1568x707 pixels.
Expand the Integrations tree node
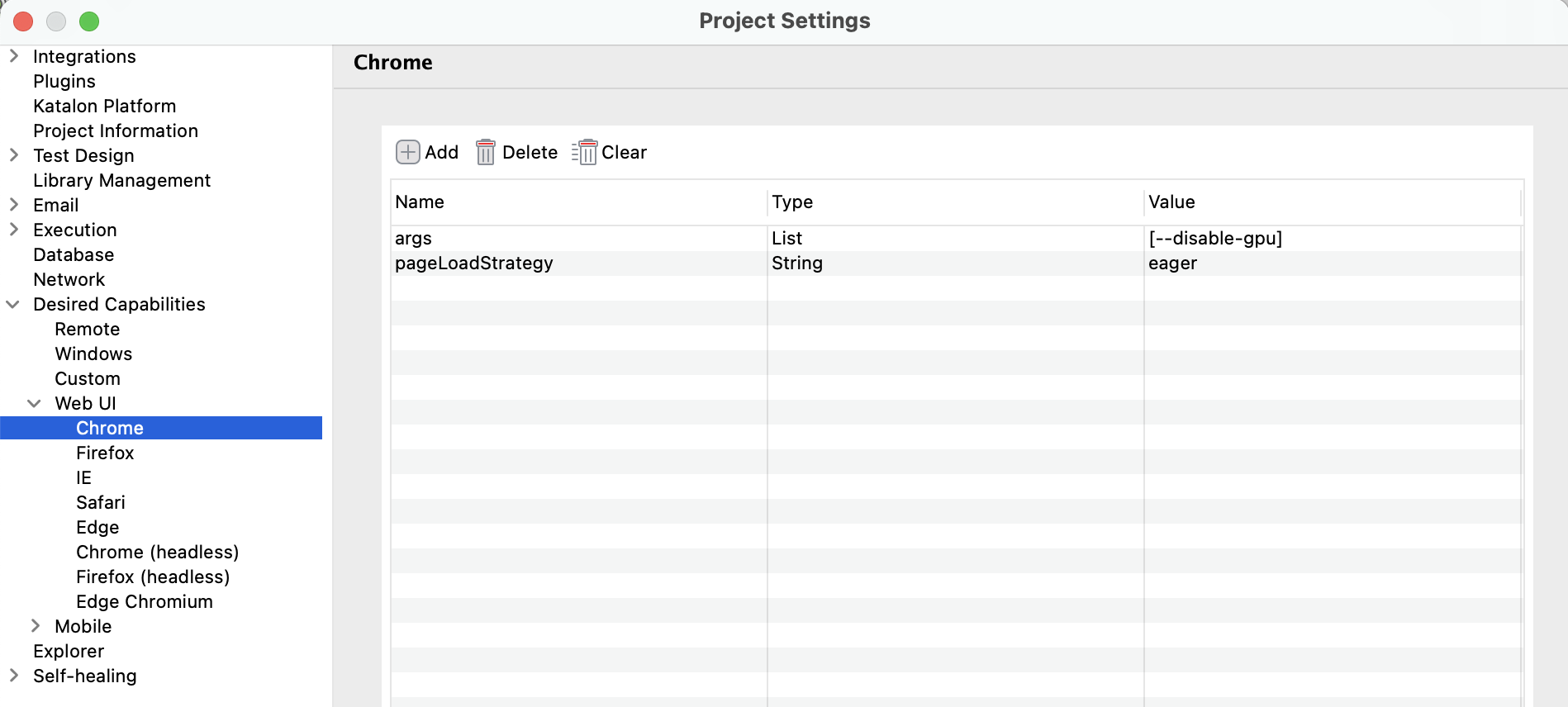(14, 56)
